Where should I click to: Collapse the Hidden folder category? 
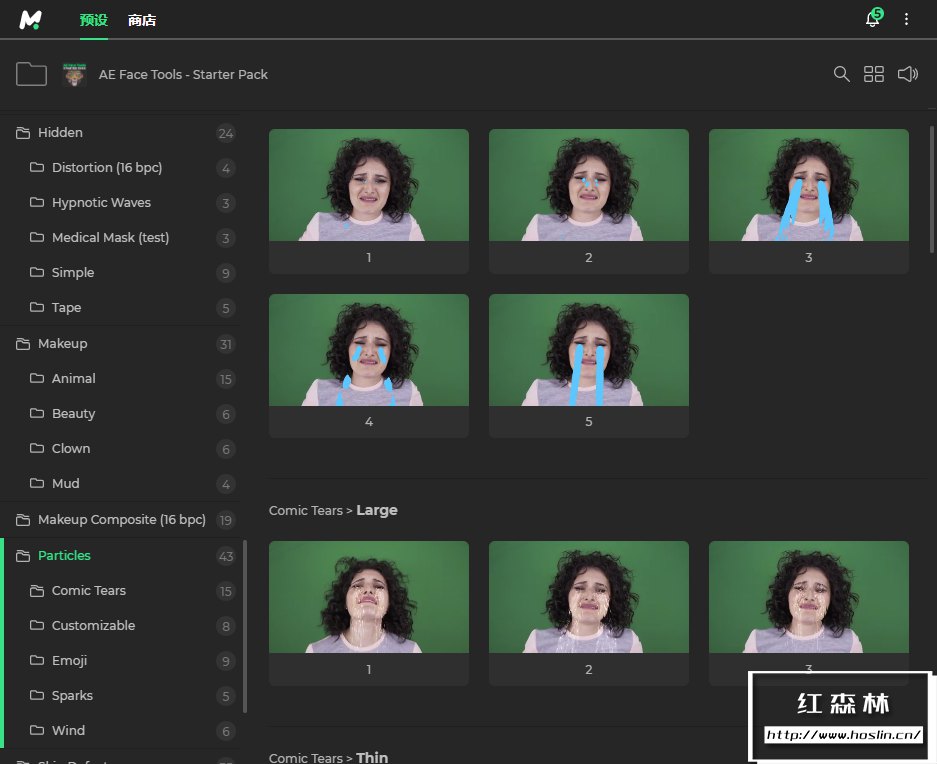60,133
